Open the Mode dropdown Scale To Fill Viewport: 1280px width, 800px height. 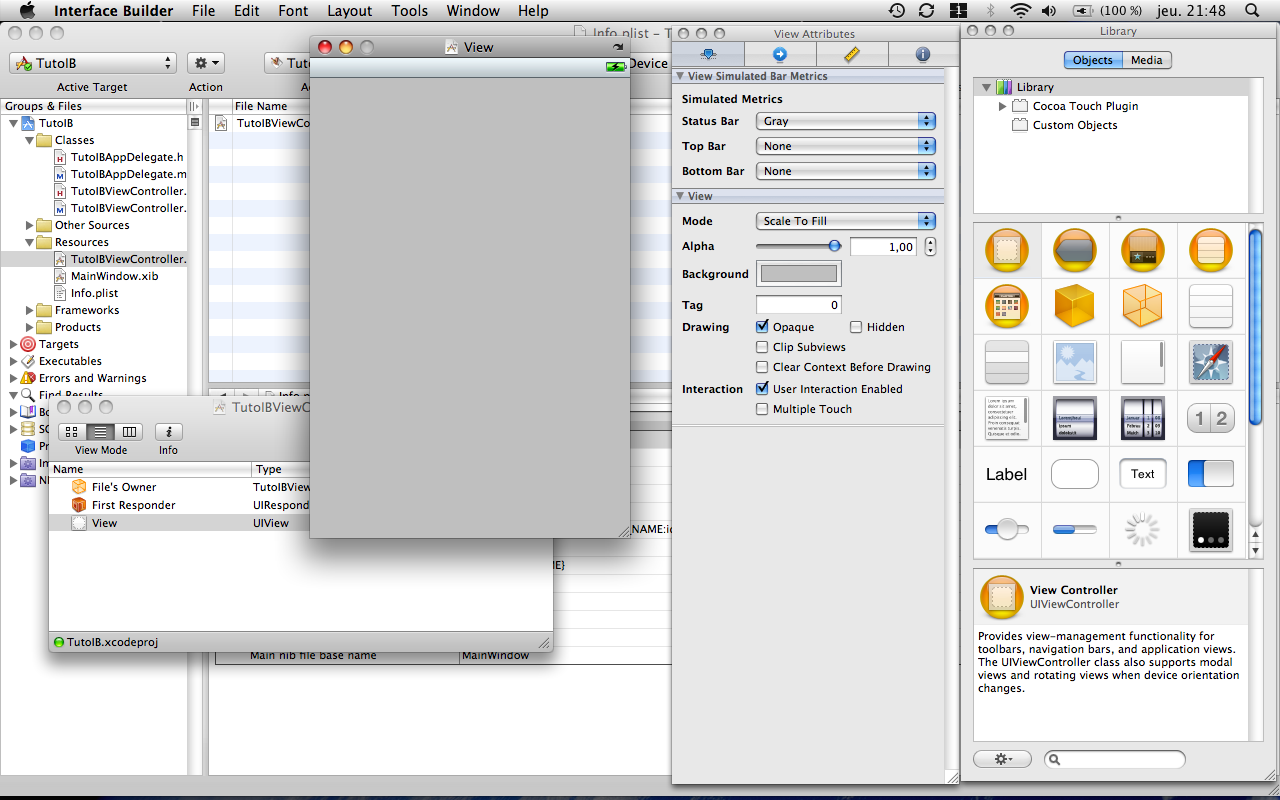point(846,221)
